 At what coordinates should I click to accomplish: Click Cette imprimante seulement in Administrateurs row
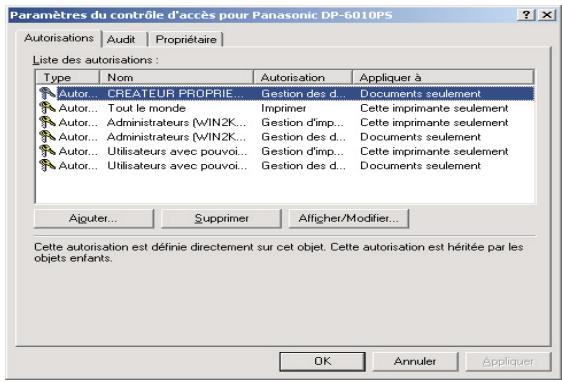[x=434, y=122]
